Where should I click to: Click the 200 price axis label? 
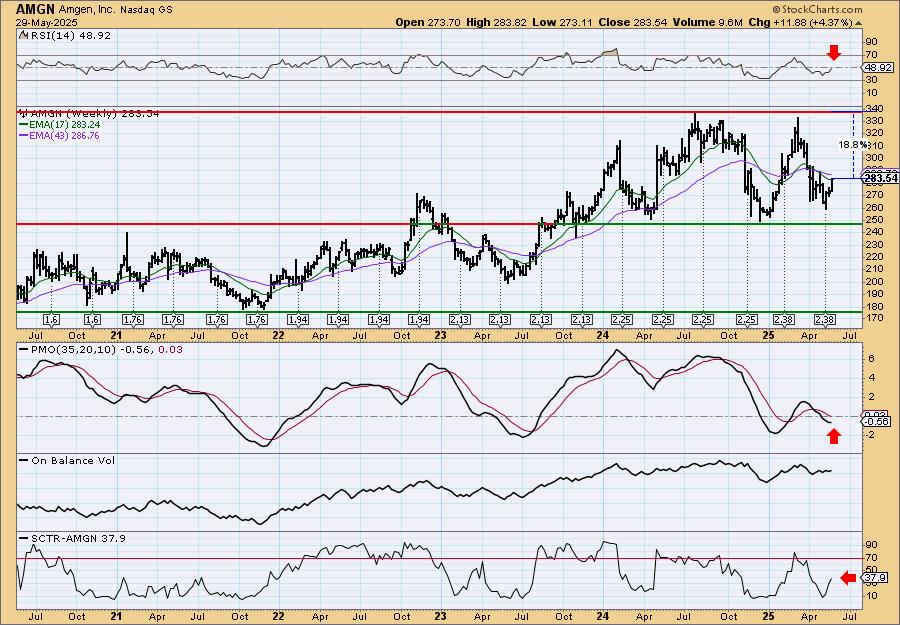875,281
